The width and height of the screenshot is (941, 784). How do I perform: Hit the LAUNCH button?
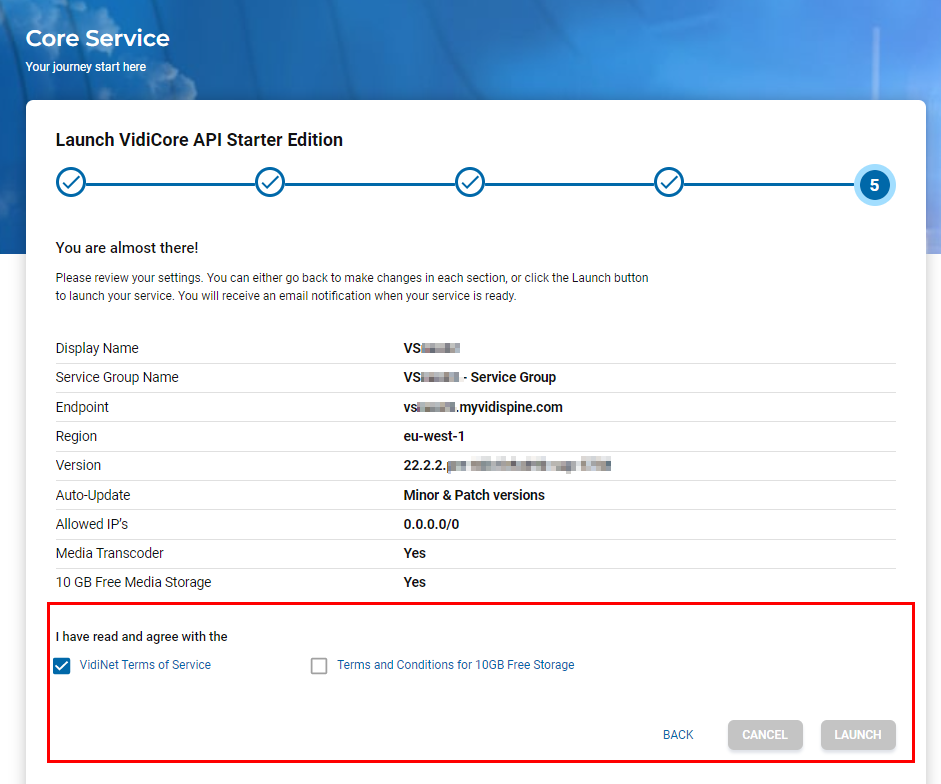(x=858, y=735)
